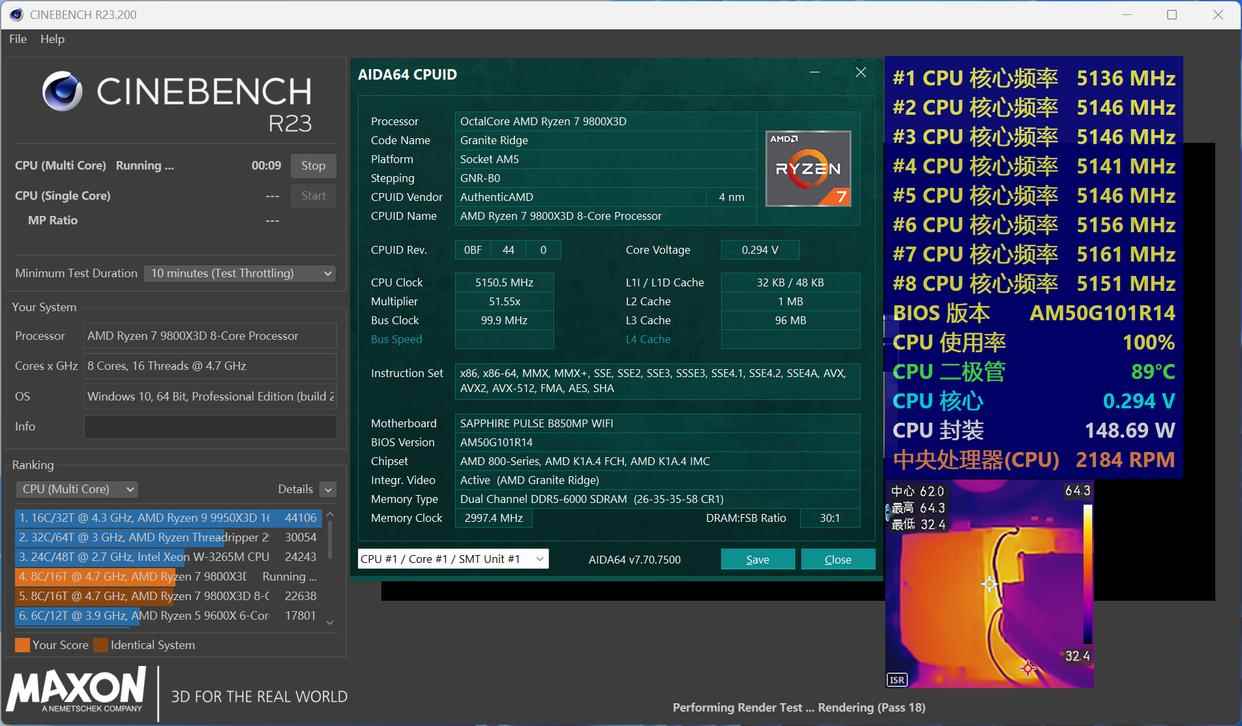Click the Motherboard SAPPHIRE PULSE B850MP field
Viewport: 1242px width, 726px height.
(x=657, y=423)
